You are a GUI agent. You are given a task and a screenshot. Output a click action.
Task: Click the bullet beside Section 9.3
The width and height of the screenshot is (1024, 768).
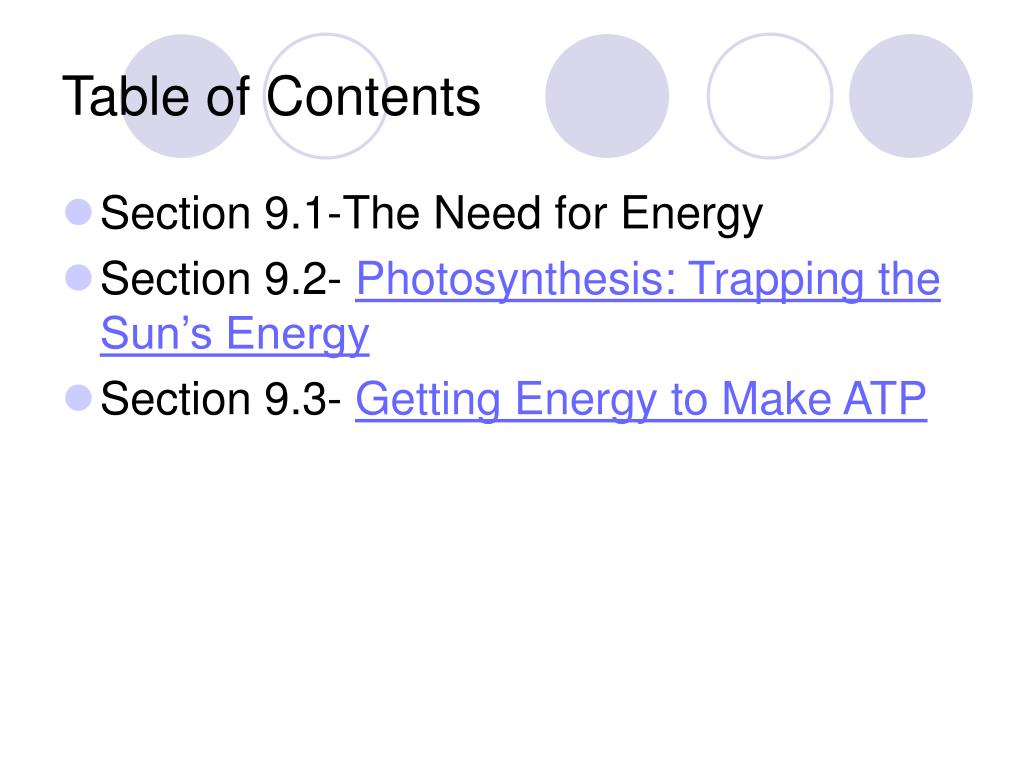(78, 398)
